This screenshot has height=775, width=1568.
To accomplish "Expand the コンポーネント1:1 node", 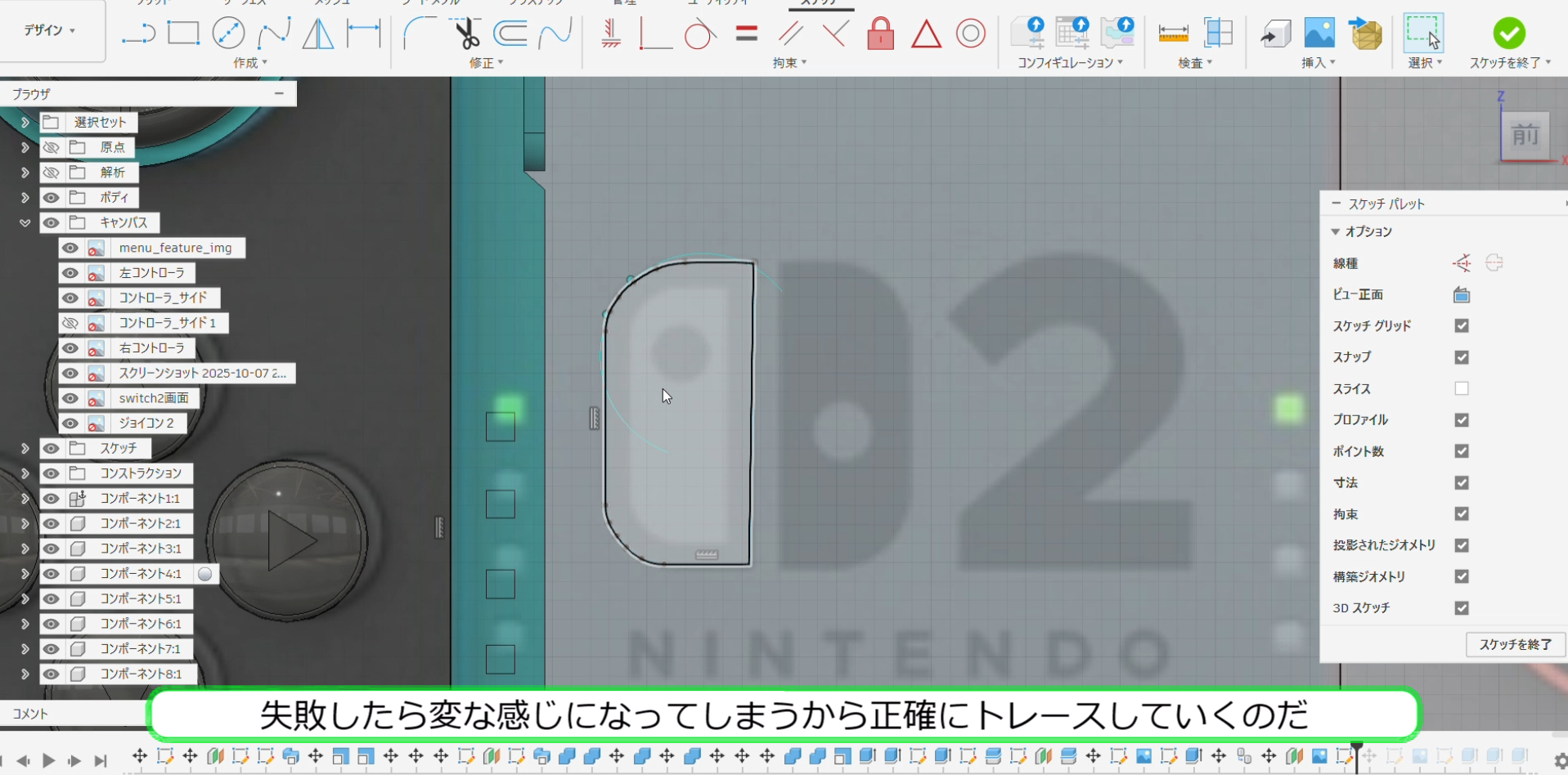I will (x=25, y=499).
